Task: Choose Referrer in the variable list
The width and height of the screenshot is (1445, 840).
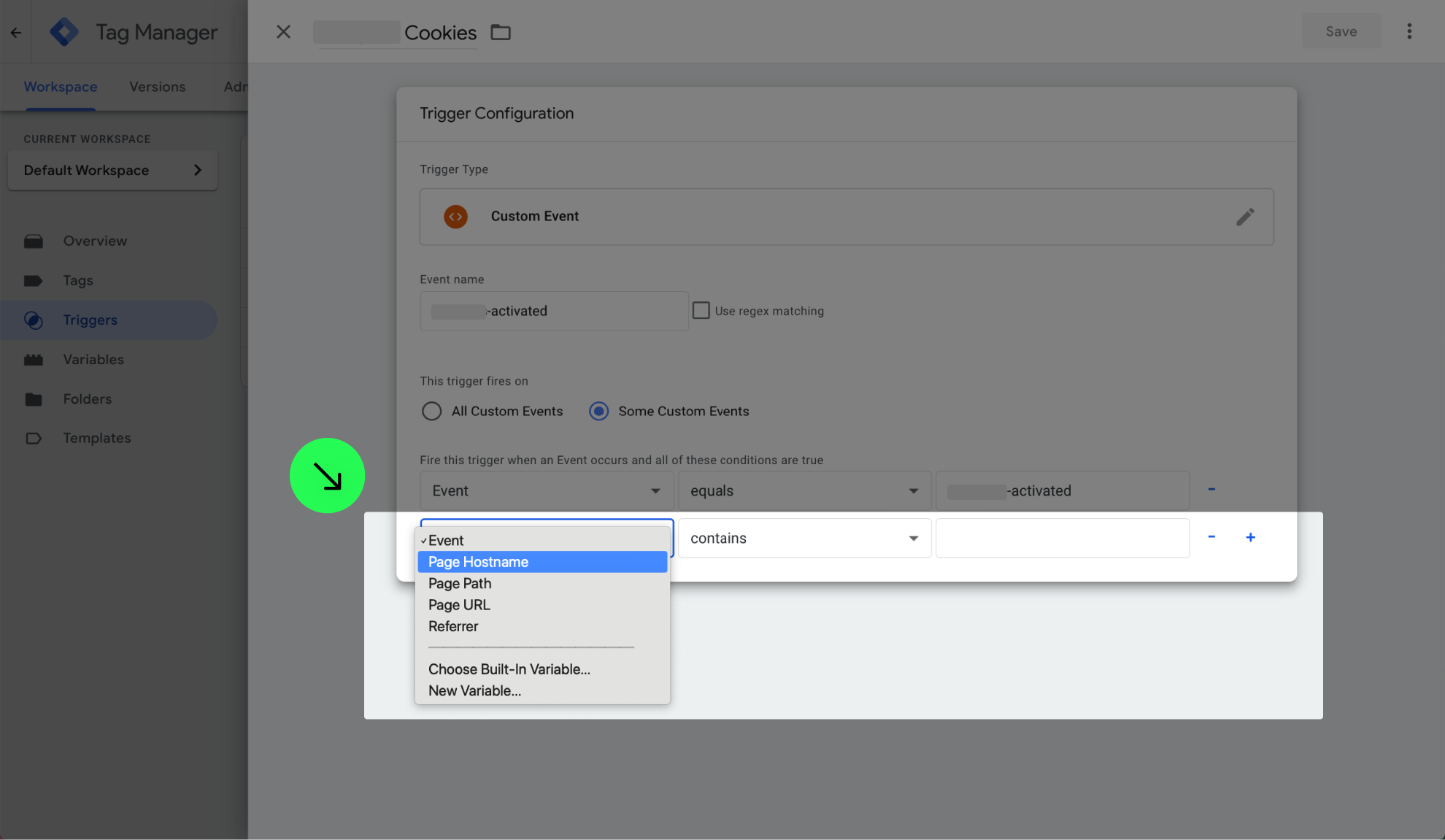Action: pyautogui.click(x=542, y=626)
